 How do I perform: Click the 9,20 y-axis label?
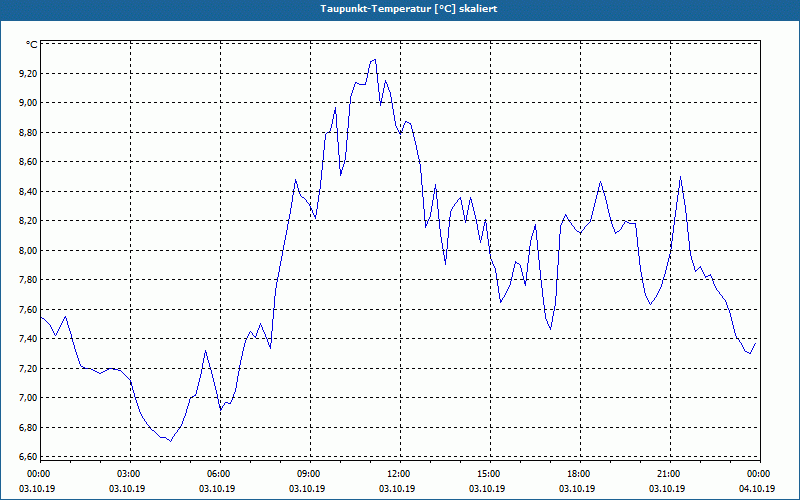coord(29,74)
